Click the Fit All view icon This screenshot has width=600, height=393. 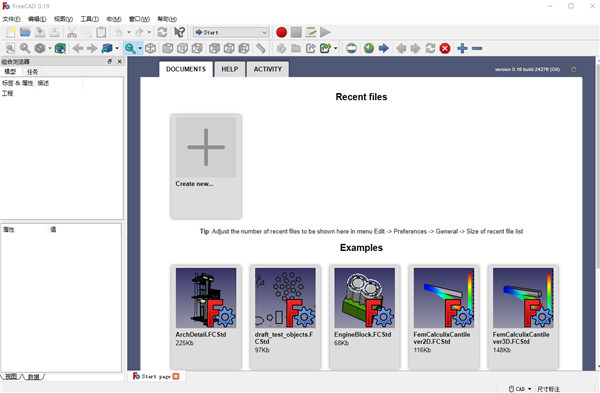(x=11, y=48)
